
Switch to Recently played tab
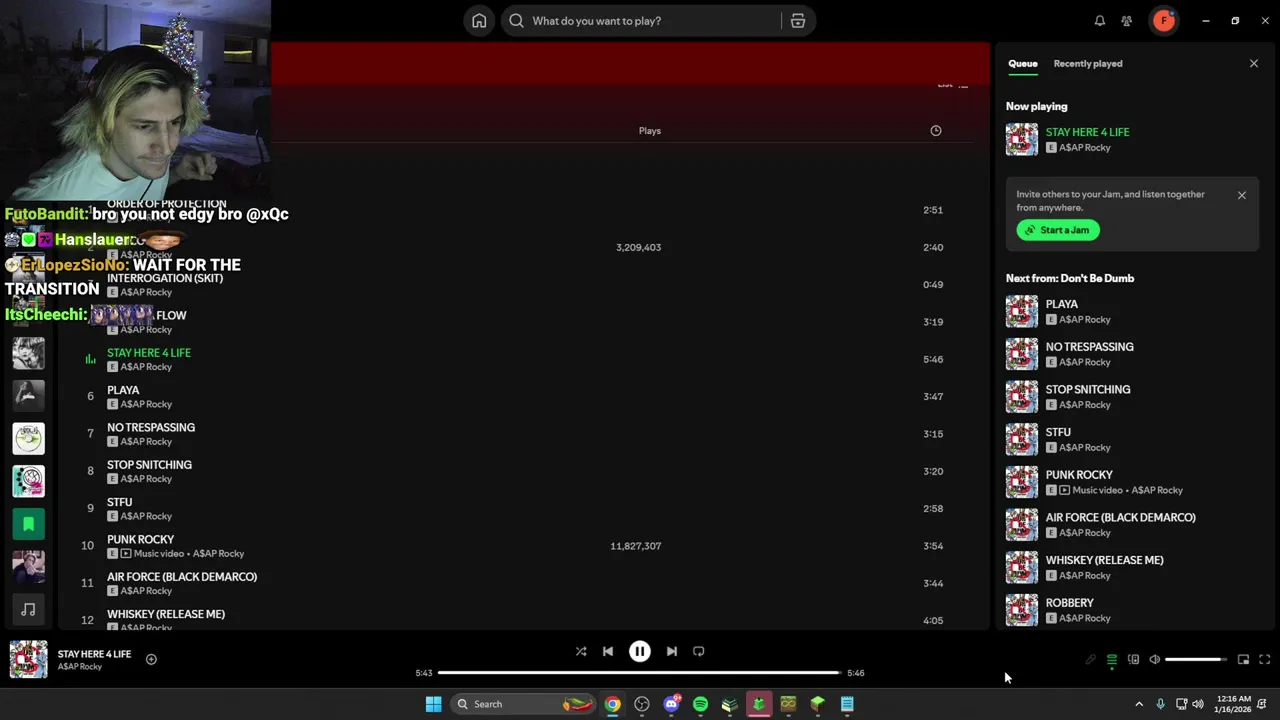tap(1088, 63)
